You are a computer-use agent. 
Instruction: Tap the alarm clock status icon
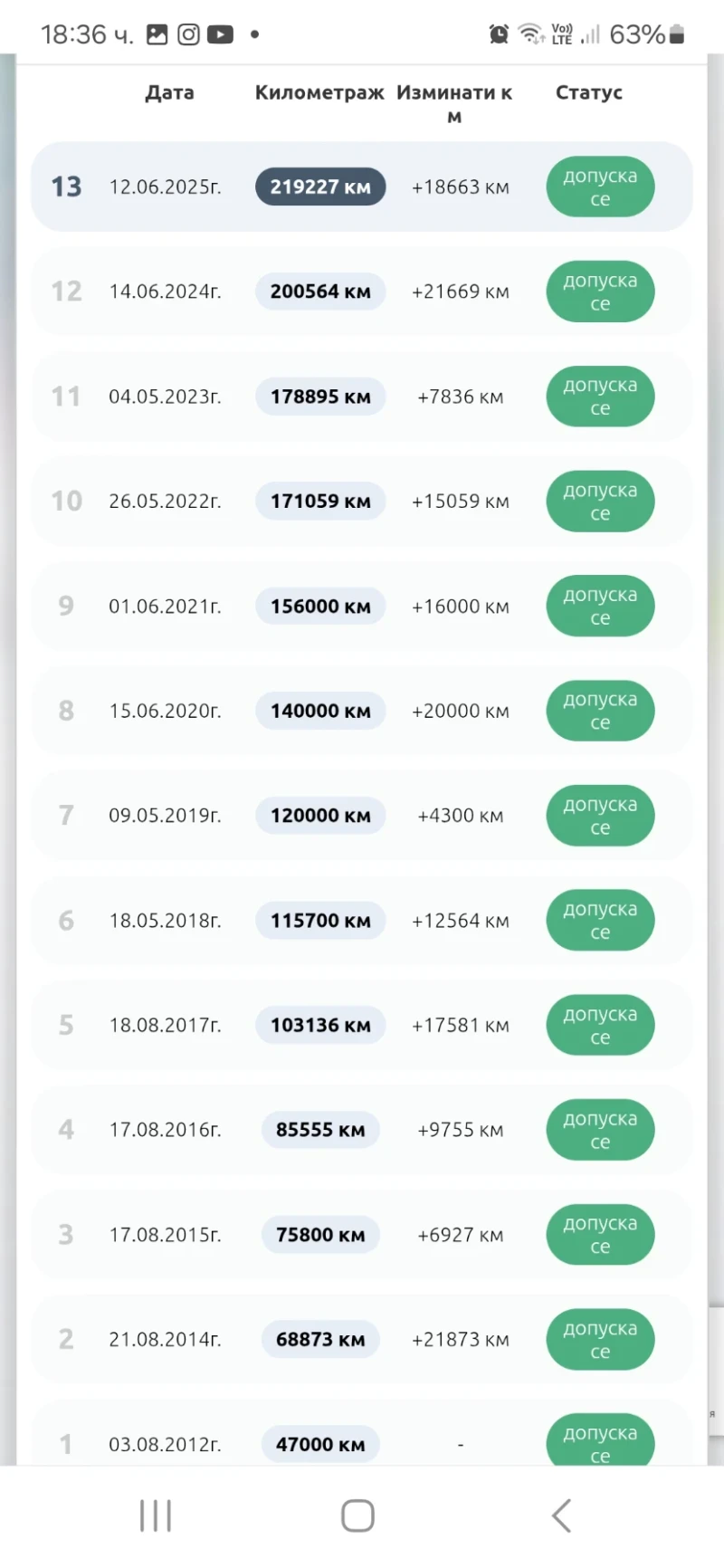pos(499,34)
